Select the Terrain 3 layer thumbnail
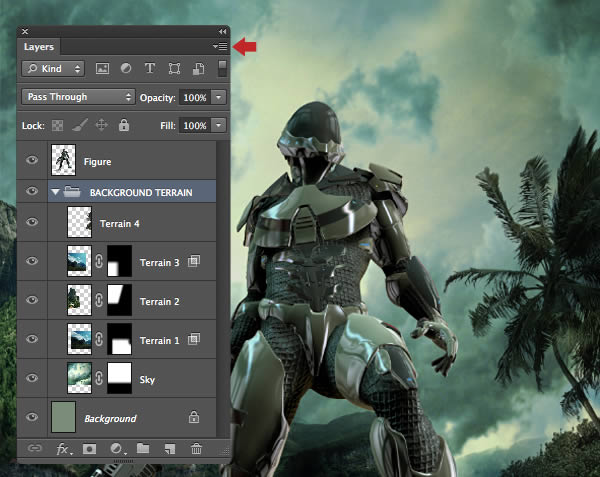 [x=80, y=261]
